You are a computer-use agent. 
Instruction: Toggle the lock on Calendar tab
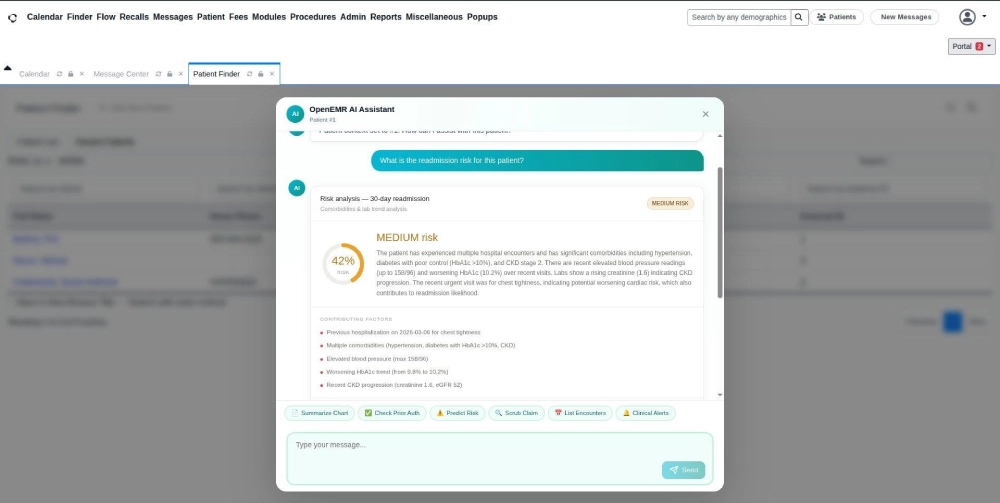coord(70,74)
